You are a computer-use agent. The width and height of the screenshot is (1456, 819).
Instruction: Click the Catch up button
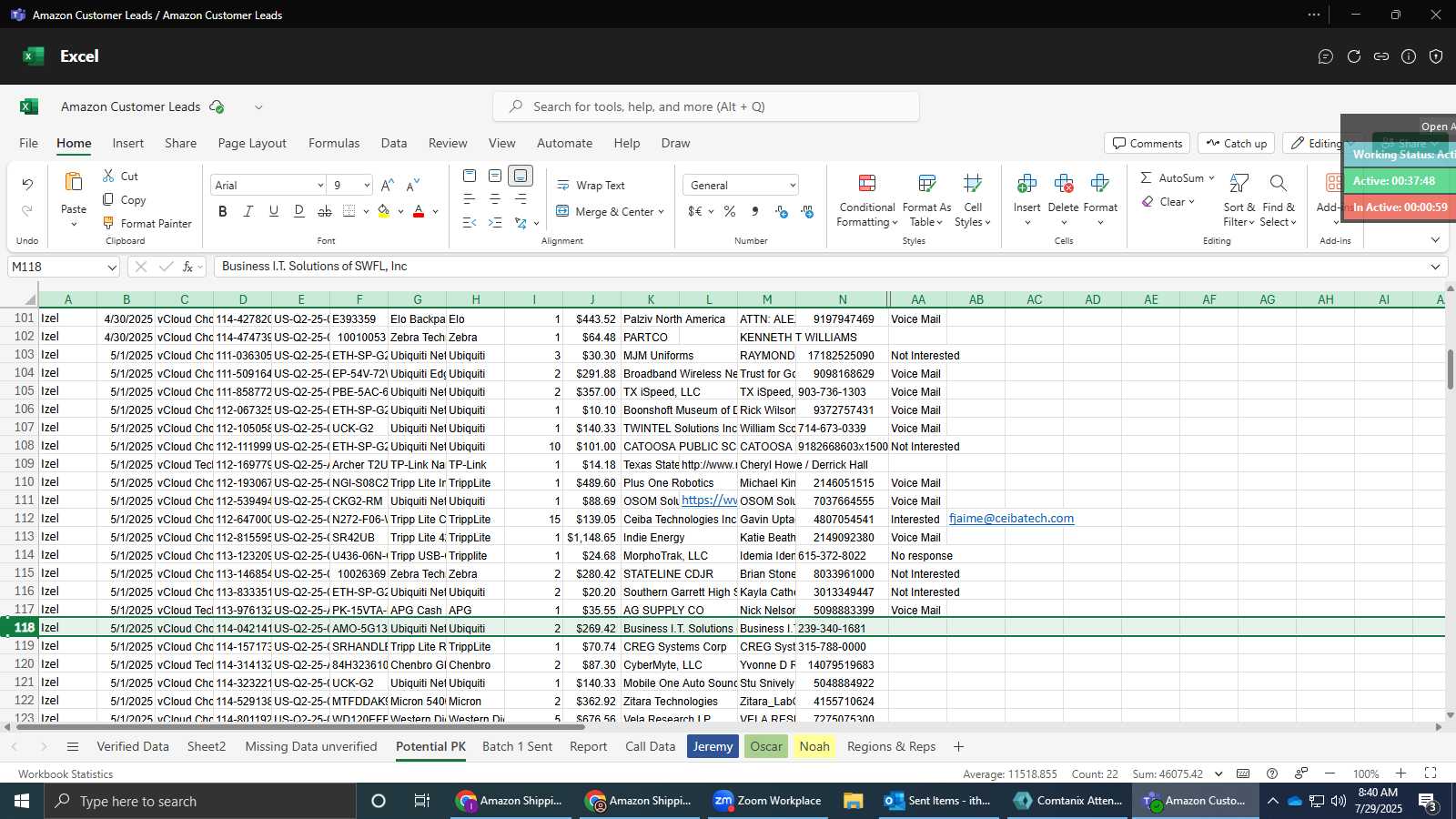(x=1236, y=143)
